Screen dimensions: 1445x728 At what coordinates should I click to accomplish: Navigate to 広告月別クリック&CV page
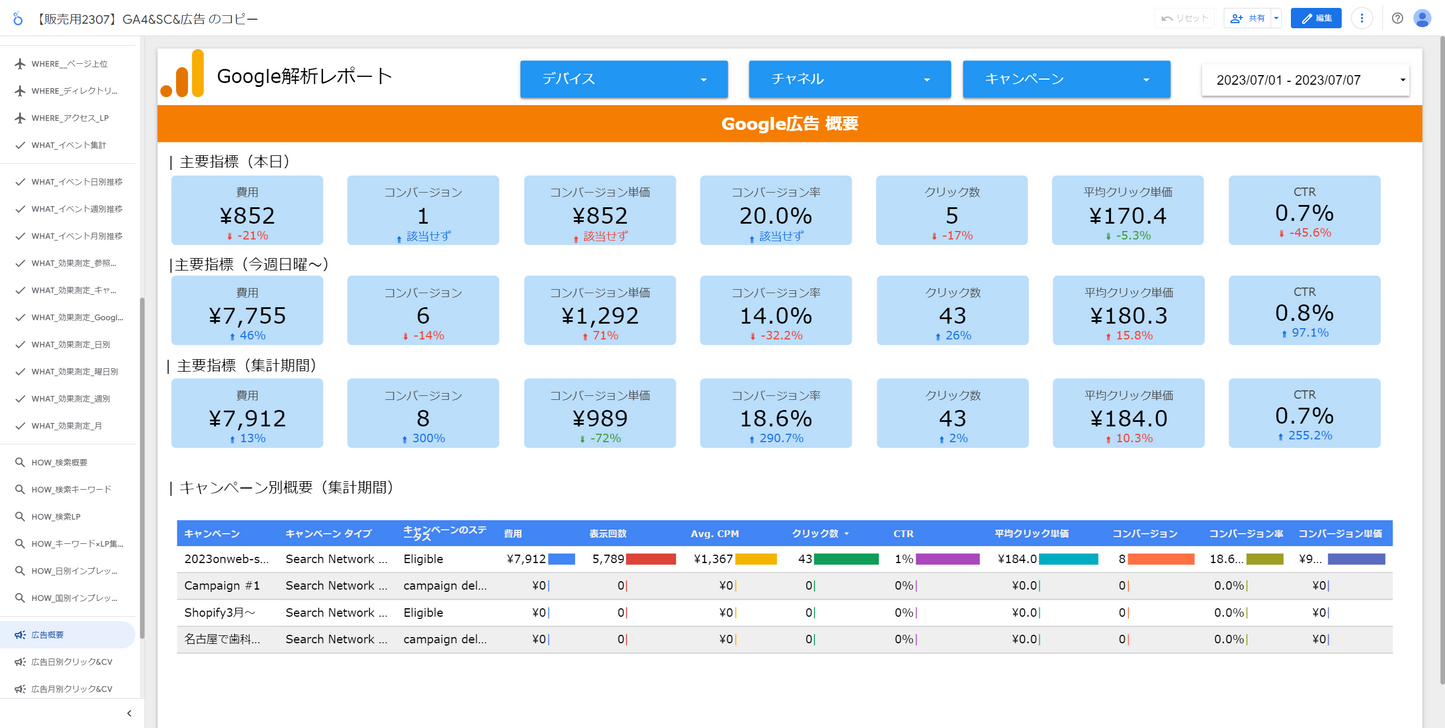point(71,689)
